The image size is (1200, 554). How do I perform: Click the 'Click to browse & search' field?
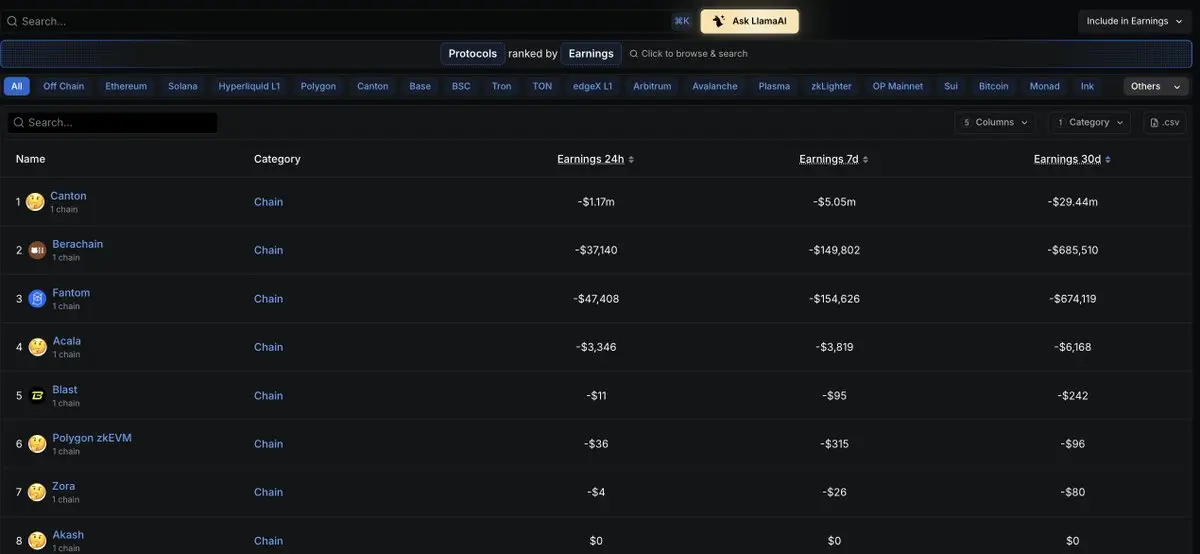688,54
